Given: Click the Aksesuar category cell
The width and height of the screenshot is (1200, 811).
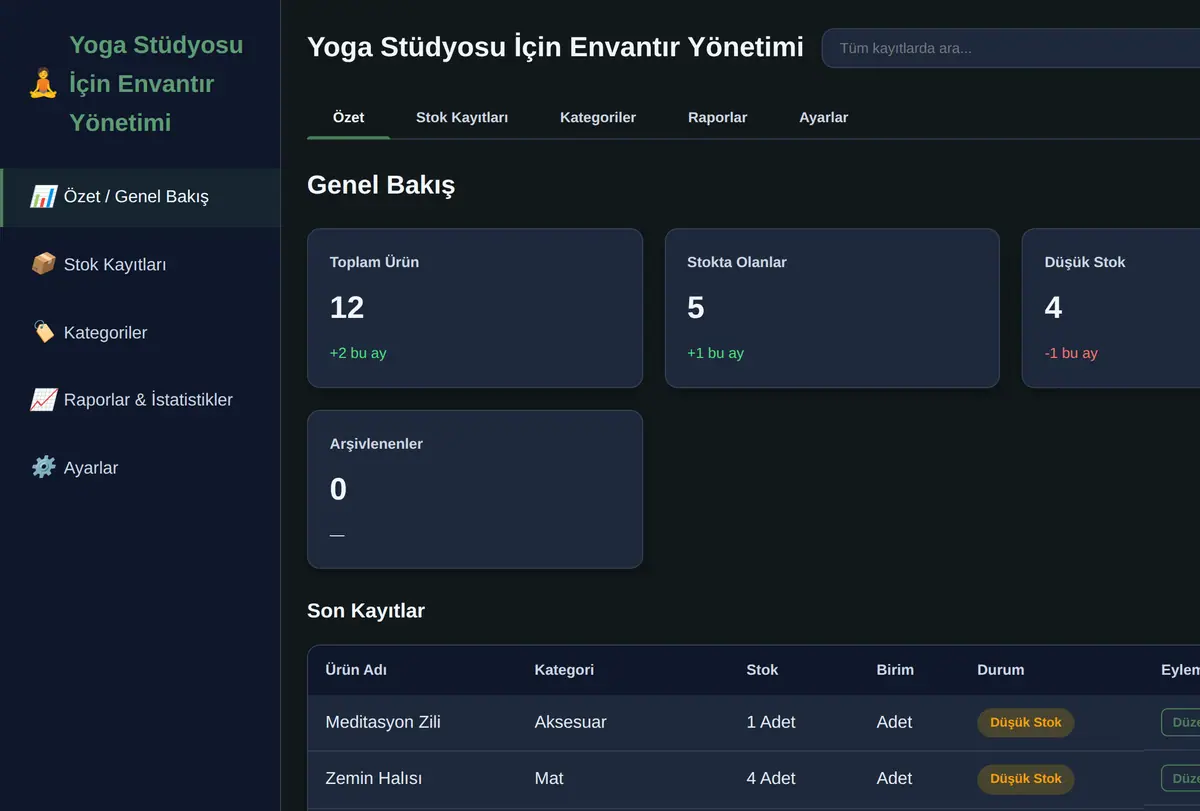Looking at the screenshot, I should pos(571,722).
